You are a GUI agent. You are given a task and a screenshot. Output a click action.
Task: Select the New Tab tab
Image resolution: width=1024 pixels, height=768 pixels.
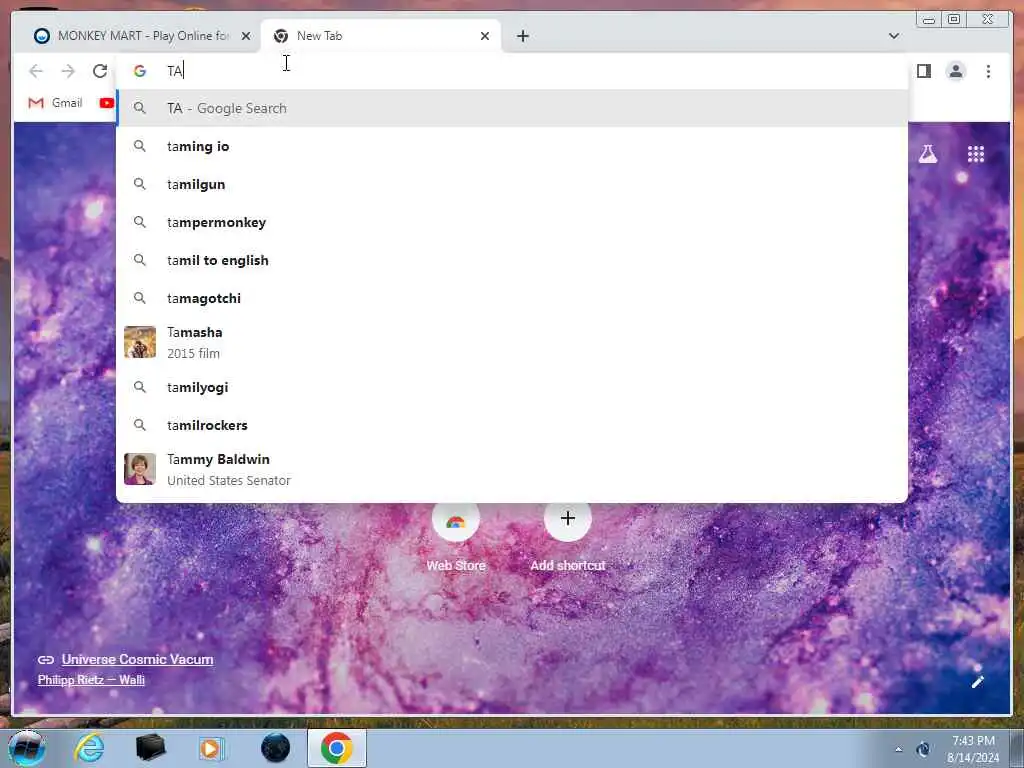pyautogui.click(x=381, y=36)
